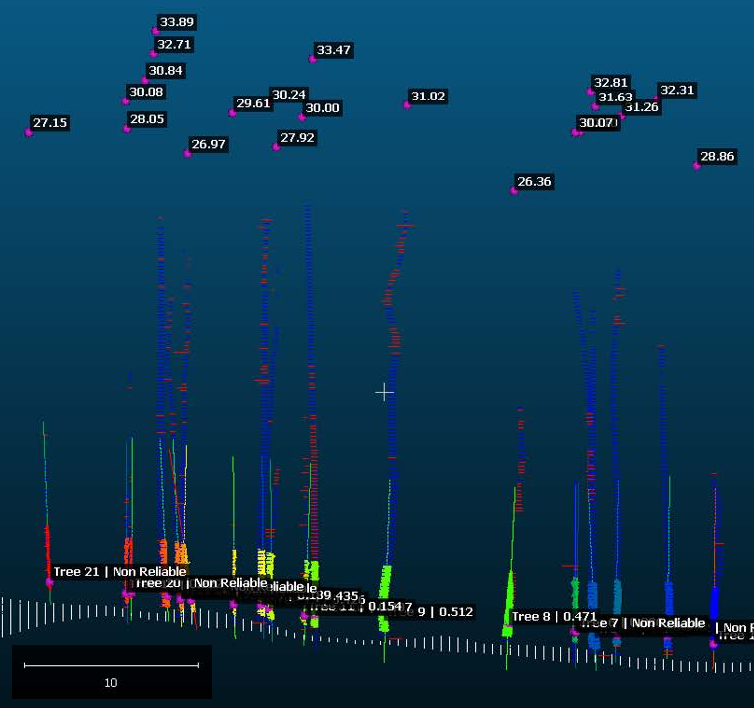Screen dimensions: 754x708
Task: Click the magenta marker beside label 30.00
Action: 301,116
